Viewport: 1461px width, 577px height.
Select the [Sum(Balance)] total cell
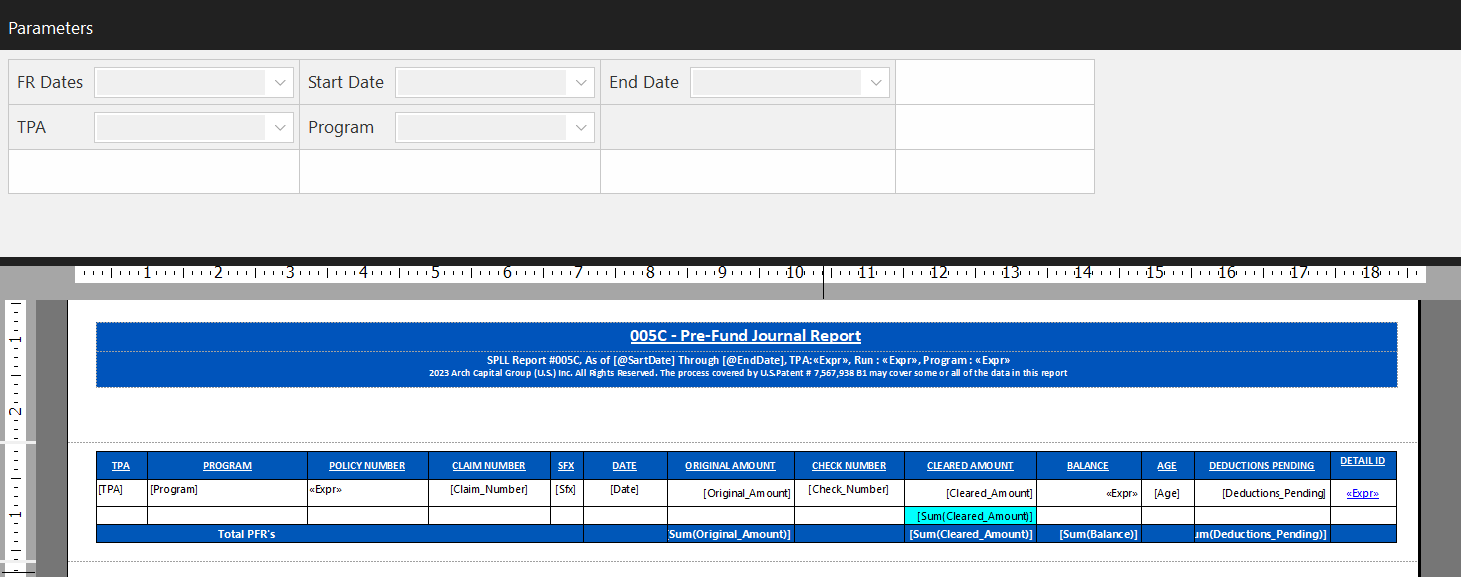click(x=1089, y=534)
